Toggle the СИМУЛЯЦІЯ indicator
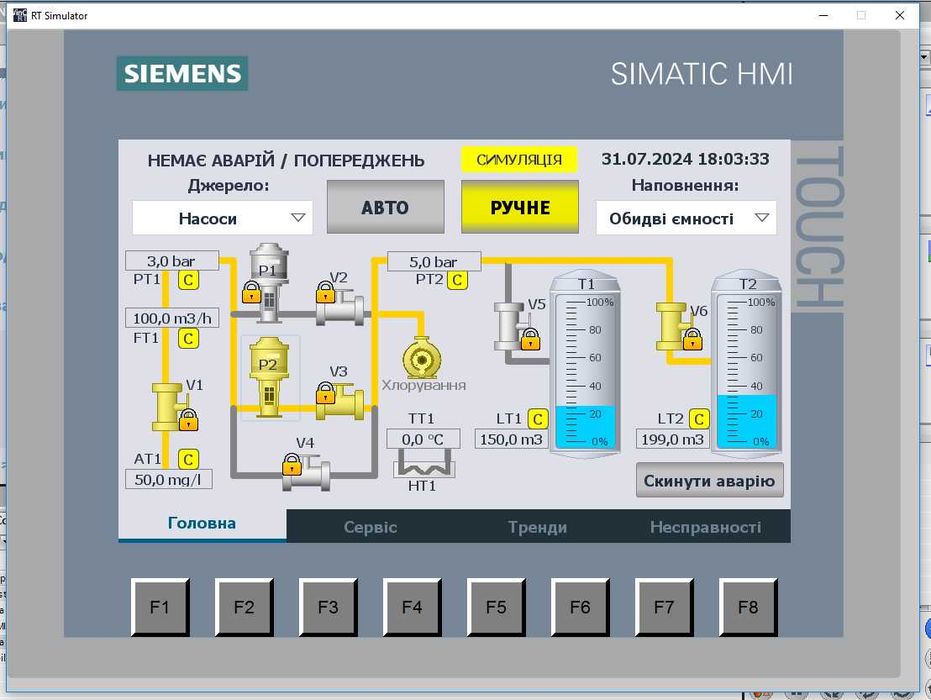 520,159
